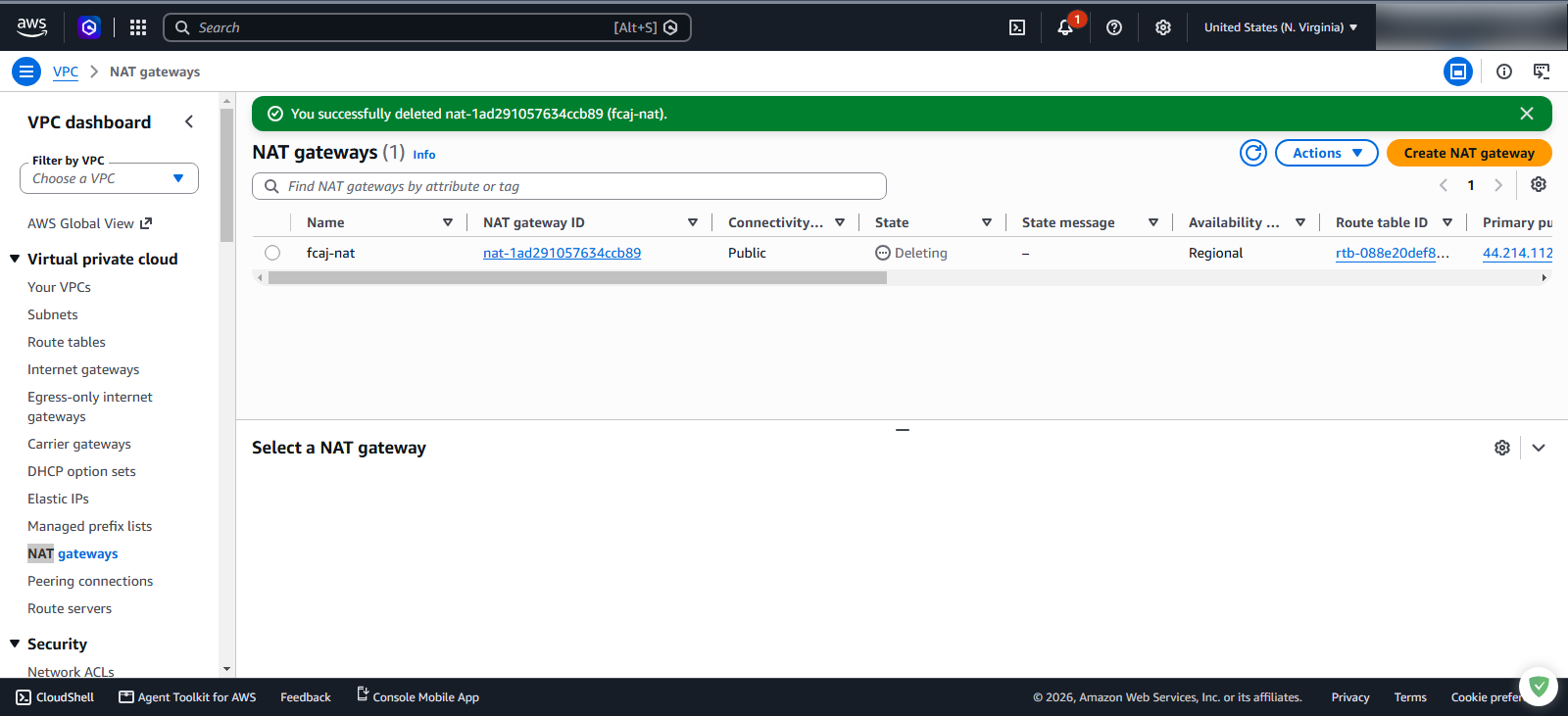Click the VPC breadcrumb link
The height and width of the screenshot is (716, 1568).
(66, 72)
